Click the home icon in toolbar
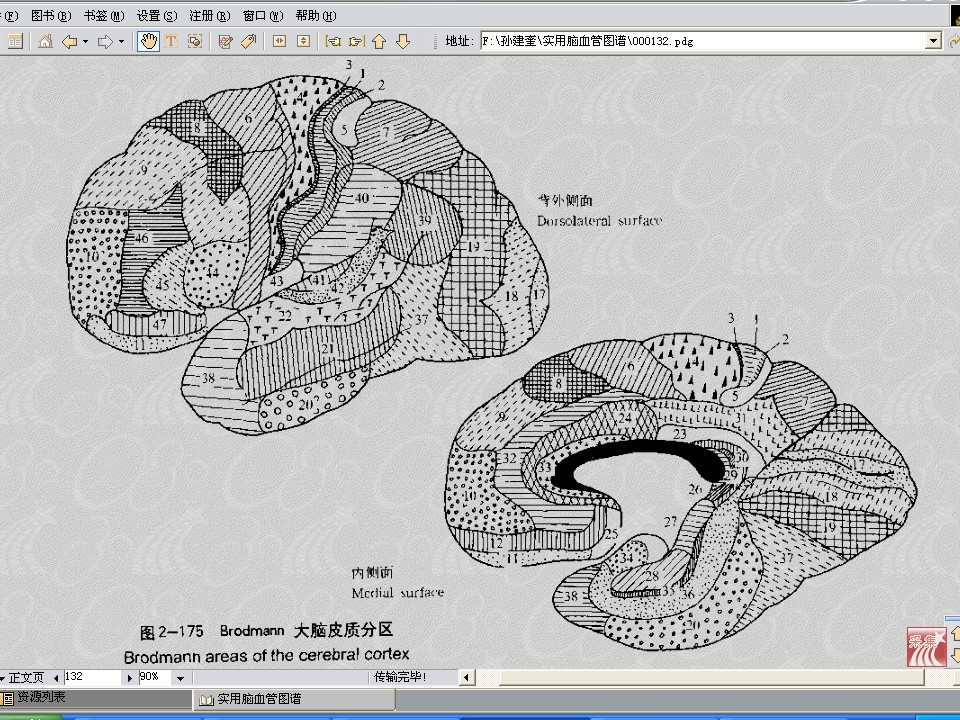 point(45,41)
